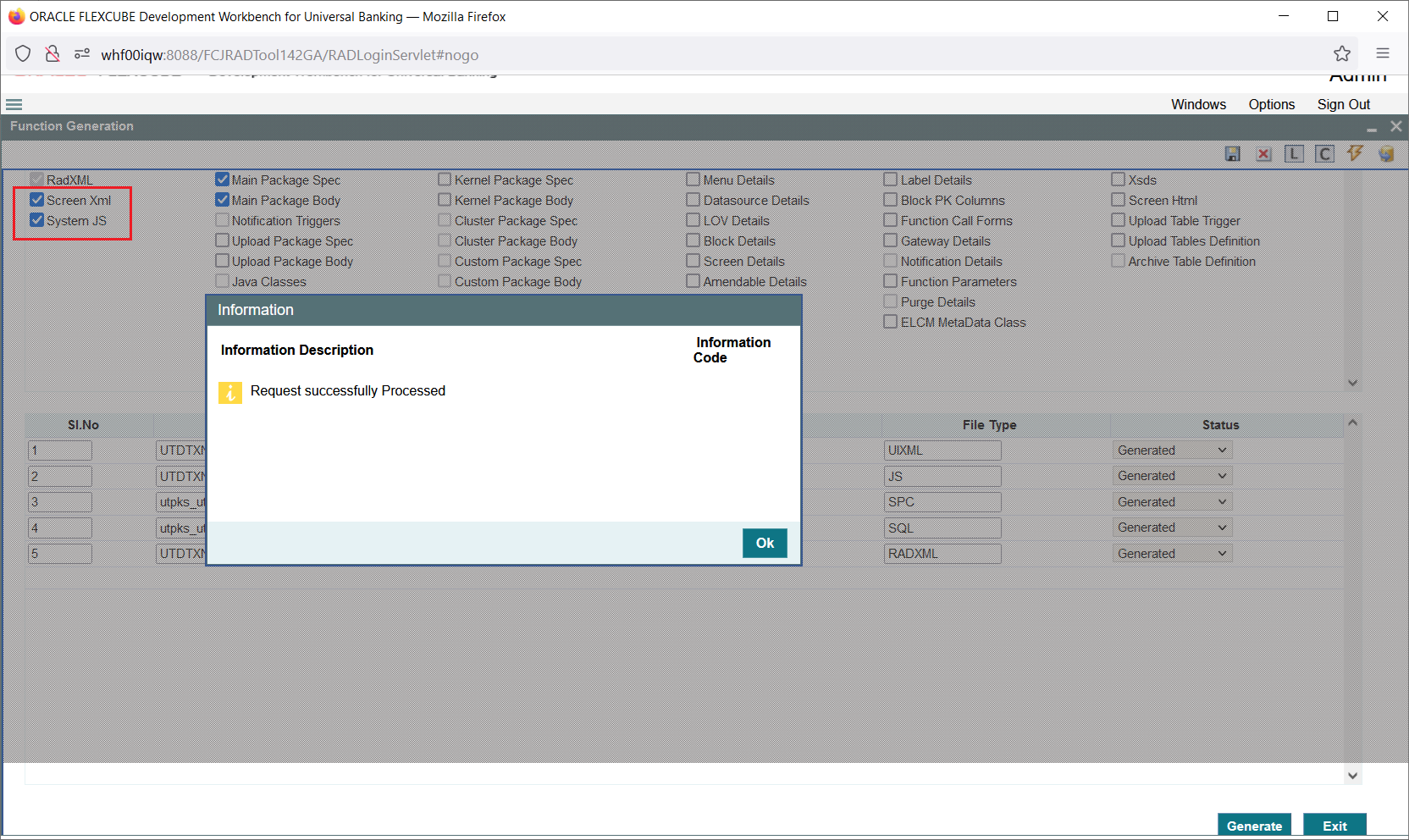
Task: Click the RADXML File Type field
Action: point(942,554)
